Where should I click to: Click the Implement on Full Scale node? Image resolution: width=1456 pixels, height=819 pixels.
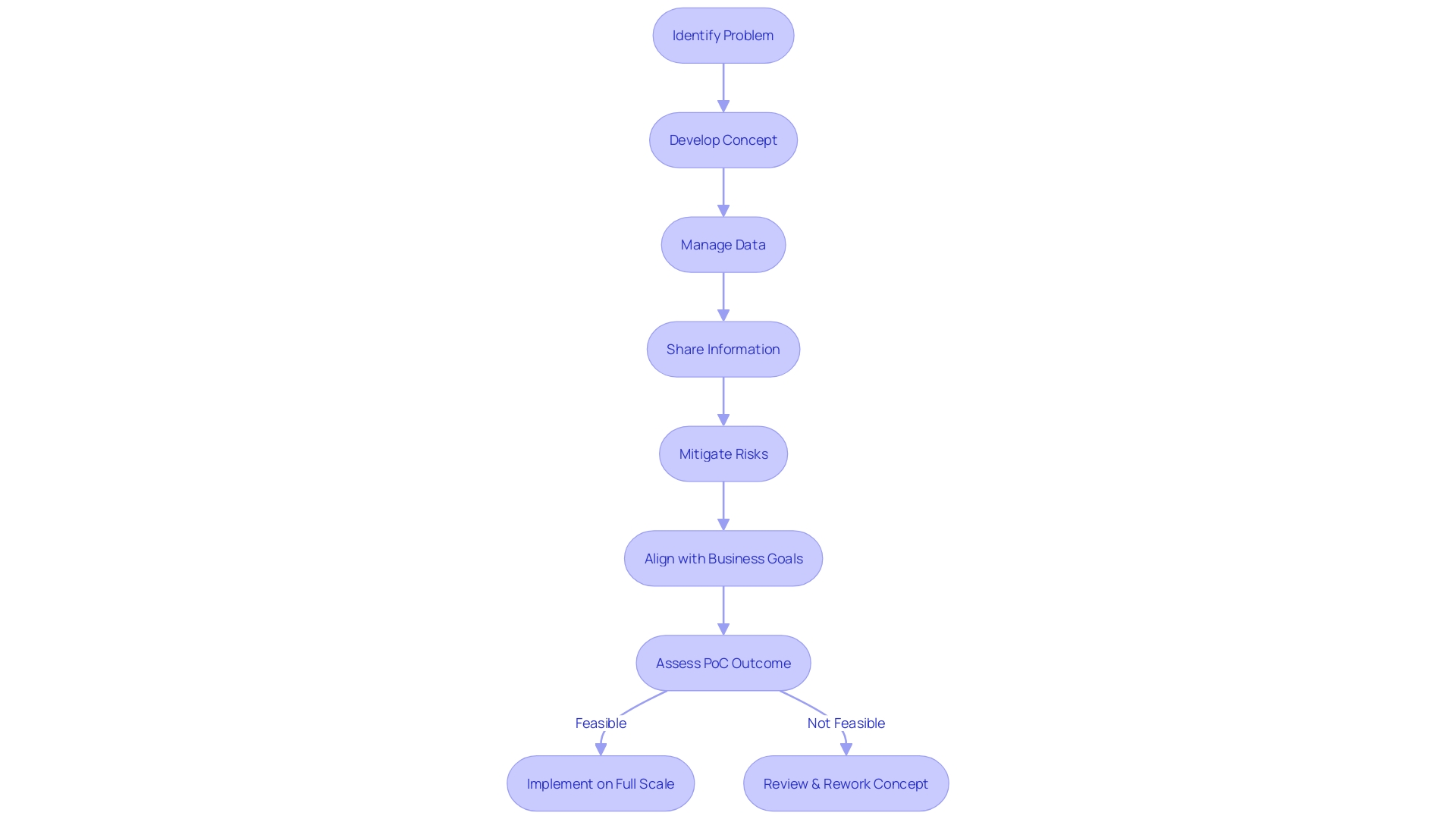click(x=600, y=783)
